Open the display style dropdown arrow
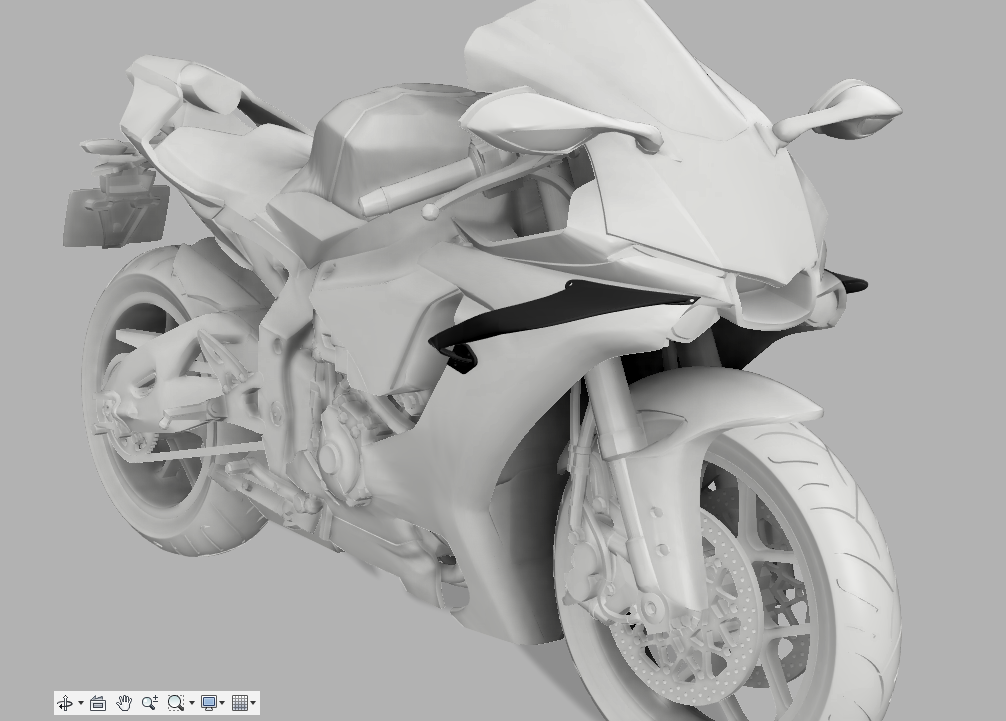Image resolution: width=1006 pixels, height=721 pixels. pyautogui.click(x=222, y=703)
